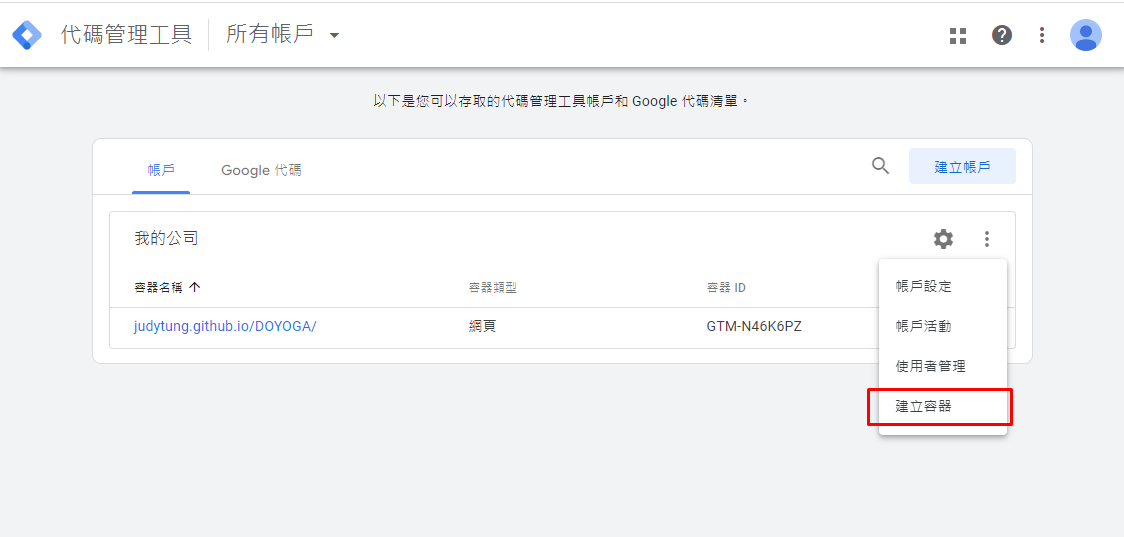The height and width of the screenshot is (537, 1124).
Task: Click the 代碼管理工具 title text
Action: pyautogui.click(x=126, y=34)
